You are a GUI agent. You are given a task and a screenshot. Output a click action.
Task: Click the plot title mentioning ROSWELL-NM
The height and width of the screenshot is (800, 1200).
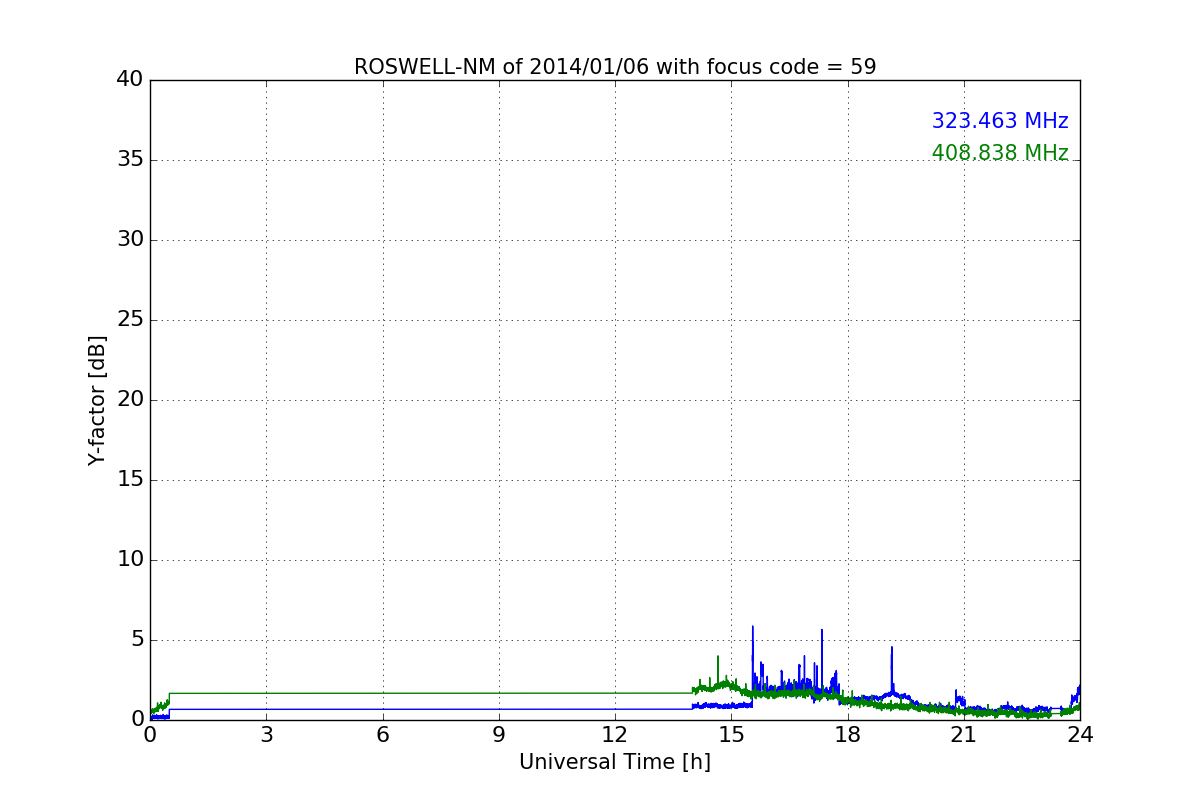point(615,67)
